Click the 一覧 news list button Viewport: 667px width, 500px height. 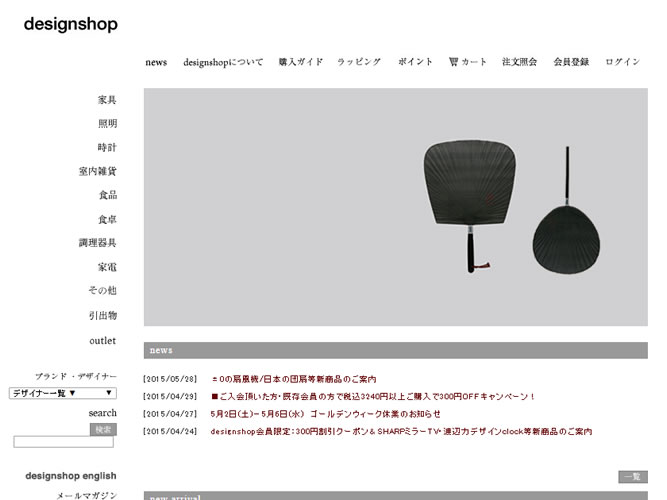[x=633, y=477]
